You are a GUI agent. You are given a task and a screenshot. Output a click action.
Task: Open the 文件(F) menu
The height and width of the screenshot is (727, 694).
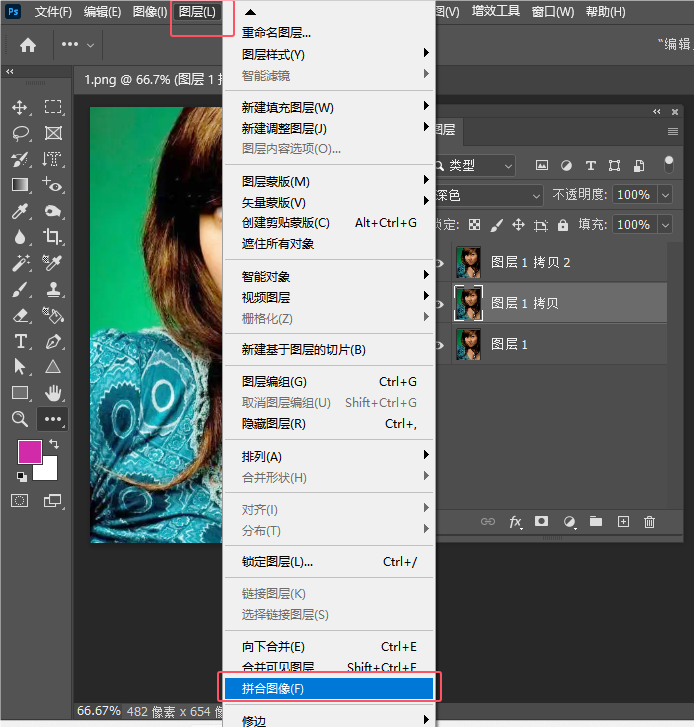point(53,12)
